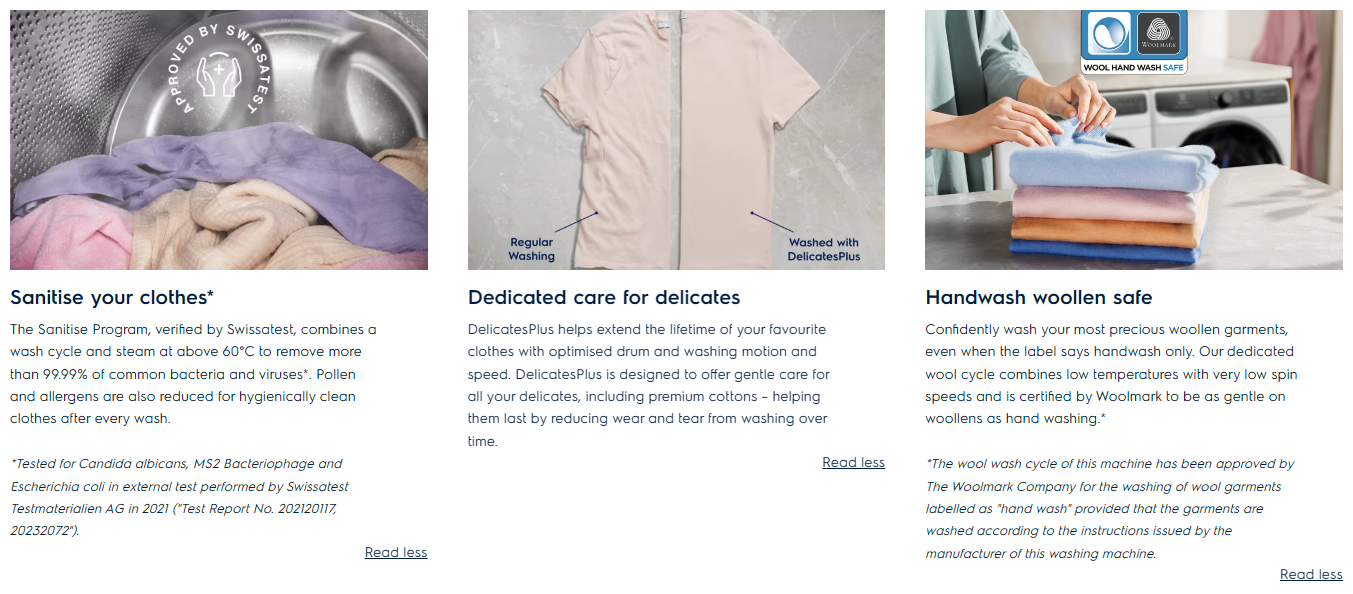
Task: Collapse the Dedicated care for delicates text
Action: [x=853, y=462]
